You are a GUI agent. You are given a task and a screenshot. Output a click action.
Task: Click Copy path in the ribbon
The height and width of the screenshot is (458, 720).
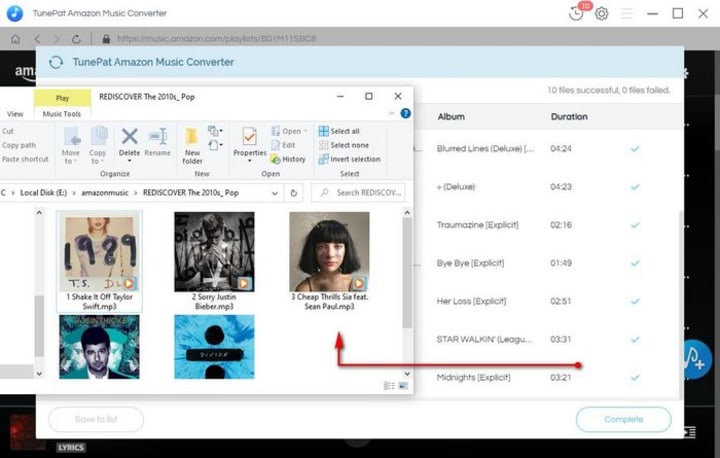pyautogui.click(x=19, y=145)
